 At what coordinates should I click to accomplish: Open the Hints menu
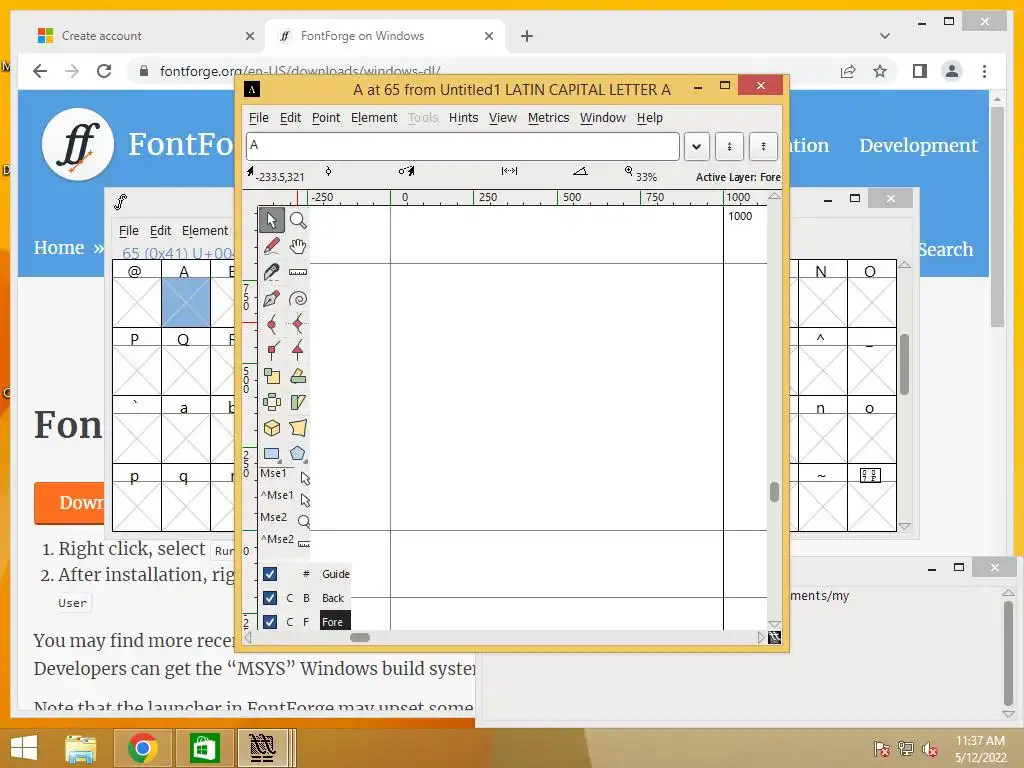coord(464,118)
